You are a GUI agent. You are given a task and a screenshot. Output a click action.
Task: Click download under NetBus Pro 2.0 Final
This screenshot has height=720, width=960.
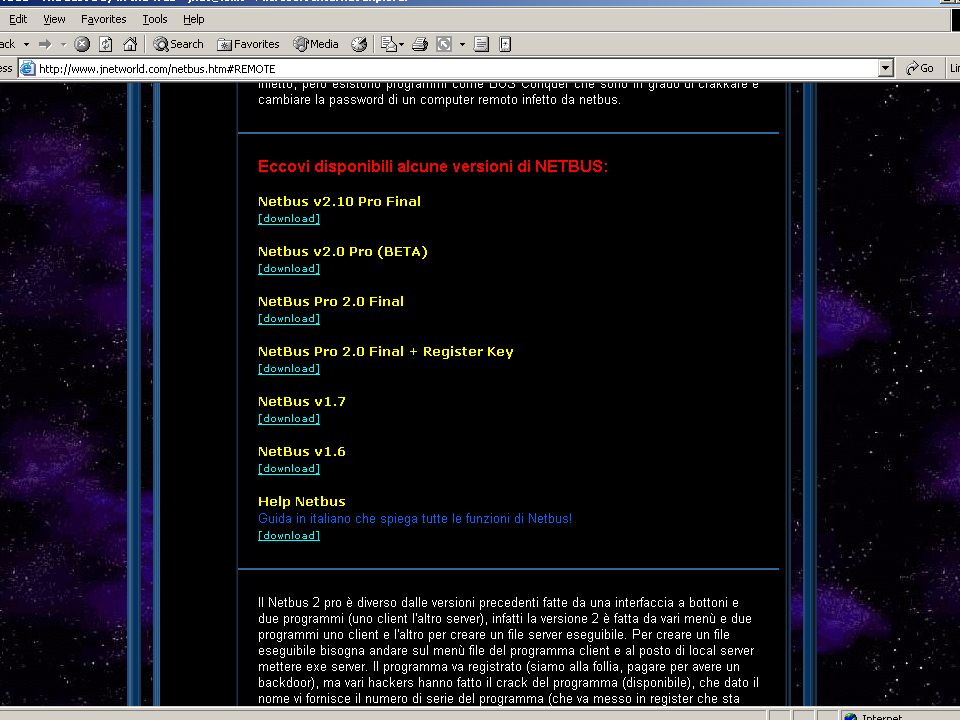(289, 319)
